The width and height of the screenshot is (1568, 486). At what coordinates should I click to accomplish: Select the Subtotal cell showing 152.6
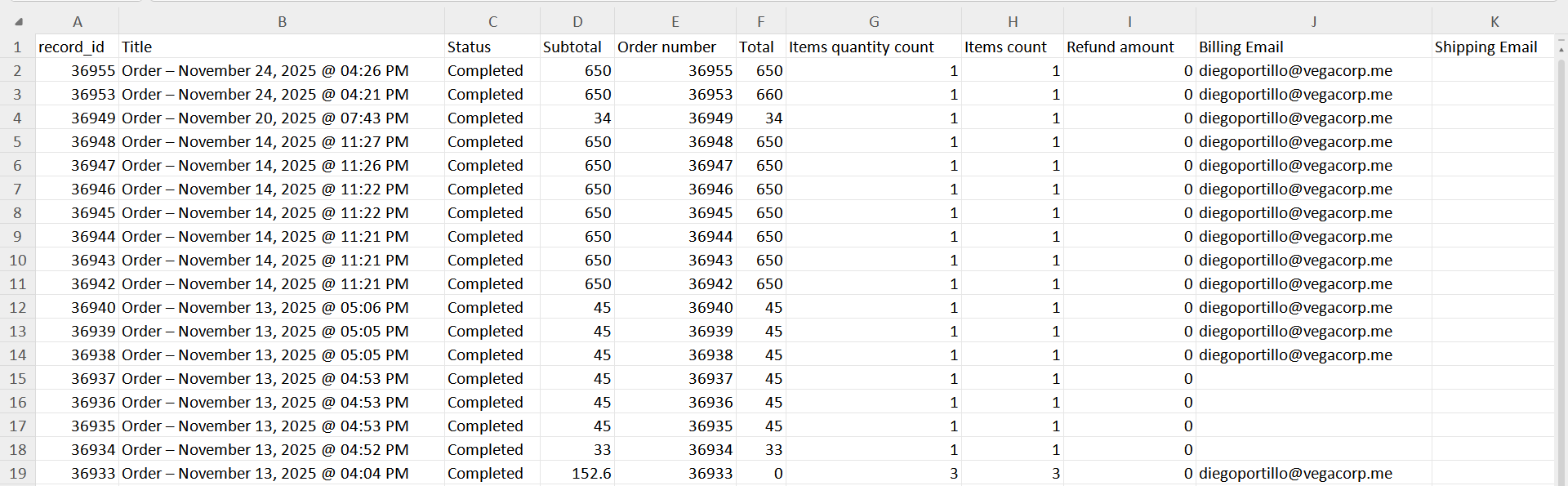tap(577, 474)
